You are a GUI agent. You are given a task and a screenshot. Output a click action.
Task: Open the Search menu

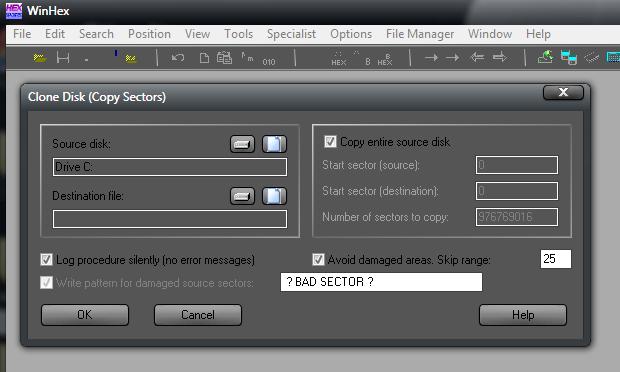click(x=96, y=34)
